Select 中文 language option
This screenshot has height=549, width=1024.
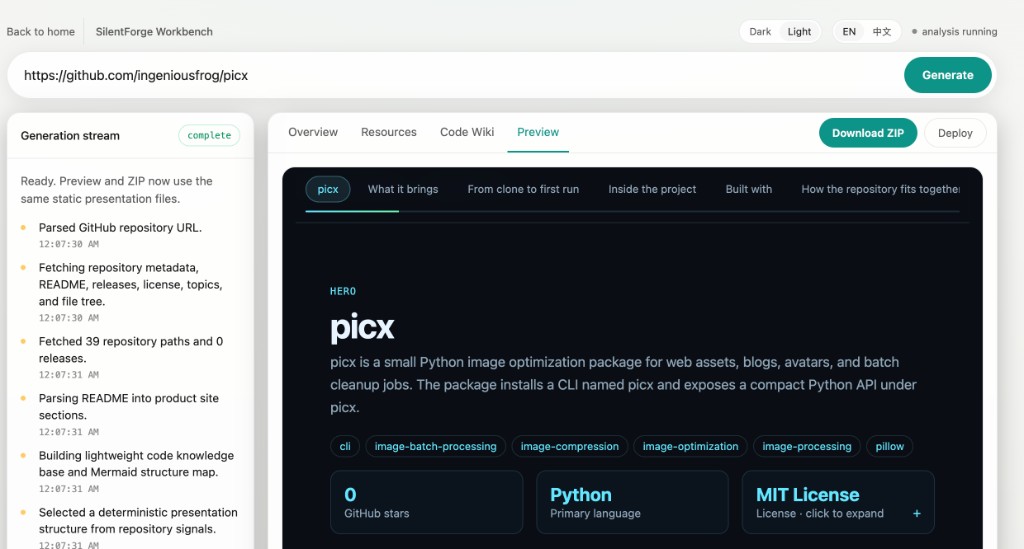[x=882, y=31]
